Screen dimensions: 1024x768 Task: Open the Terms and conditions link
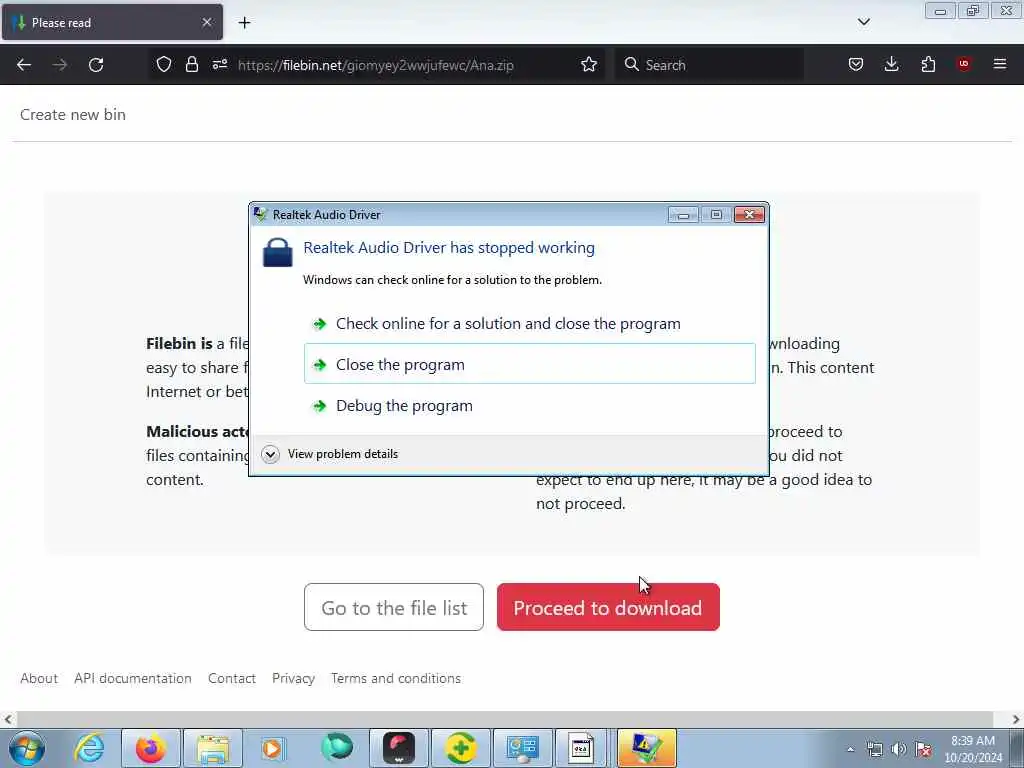[x=396, y=679]
